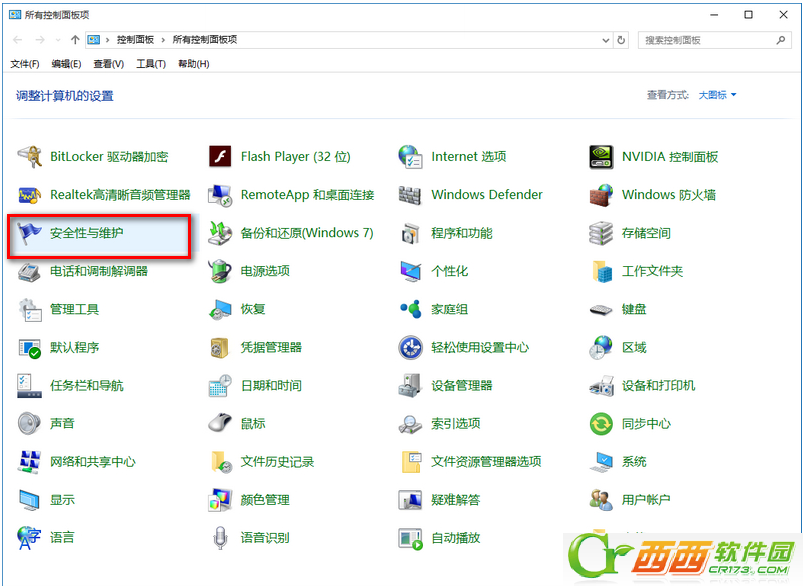
Task: Go up one folder level
Action: coord(75,40)
